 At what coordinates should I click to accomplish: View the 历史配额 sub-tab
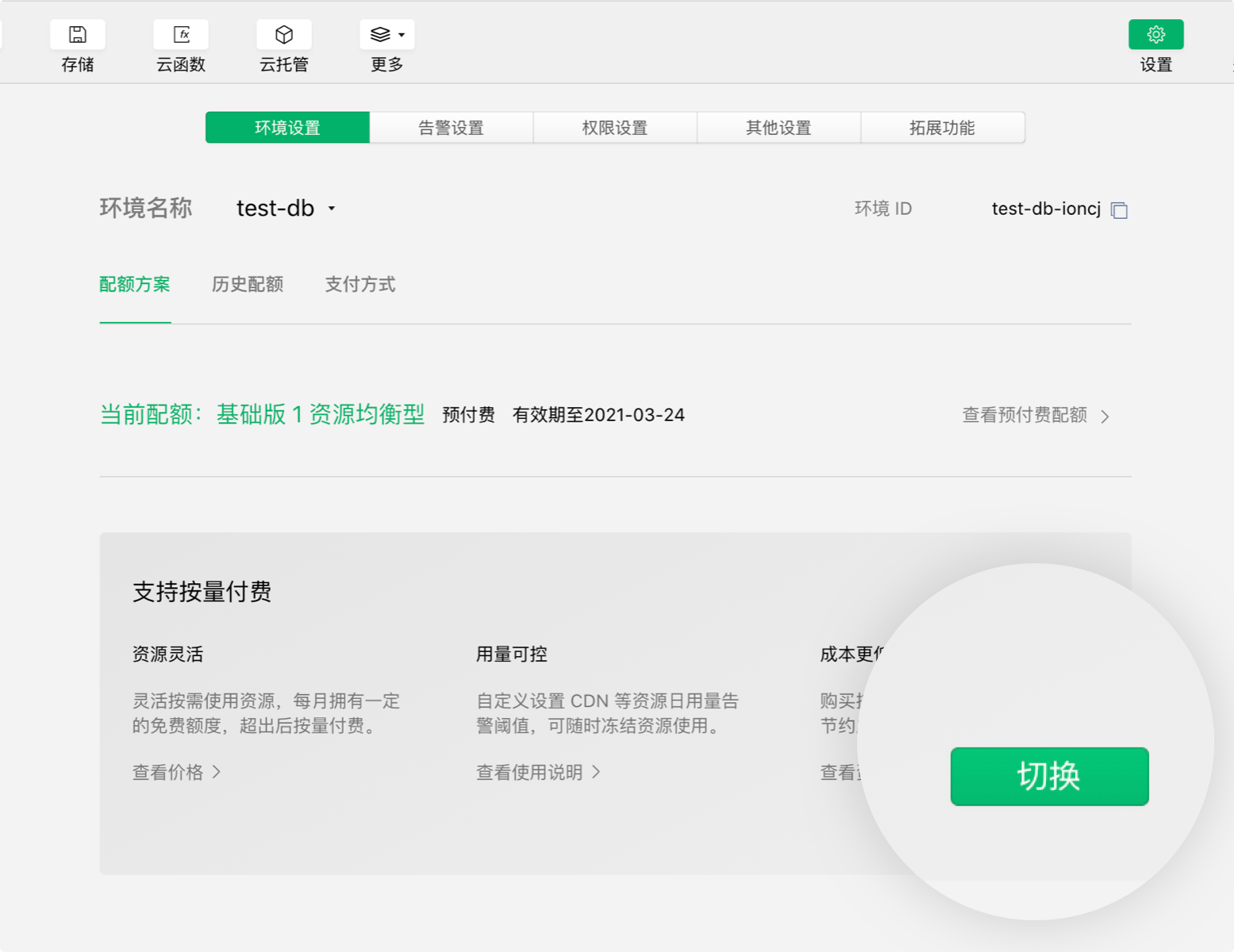[x=248, y=285]
